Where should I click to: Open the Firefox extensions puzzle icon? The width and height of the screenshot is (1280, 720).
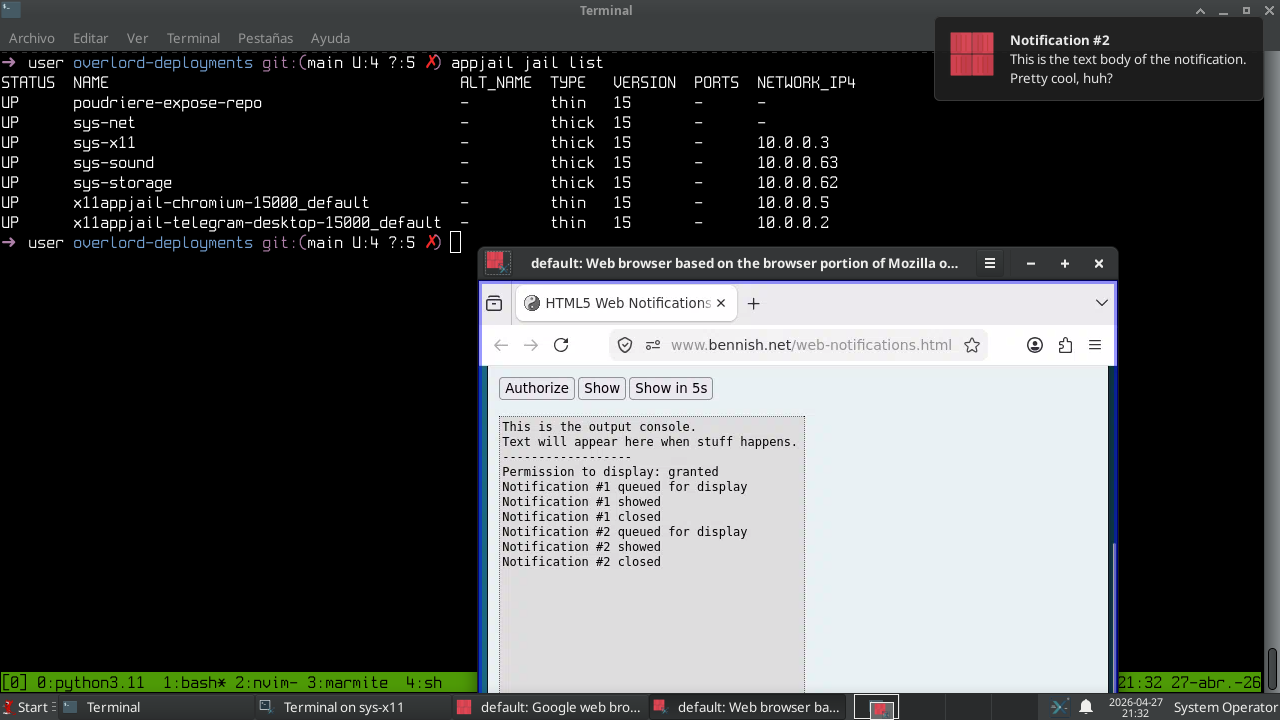coord(1065,345)
